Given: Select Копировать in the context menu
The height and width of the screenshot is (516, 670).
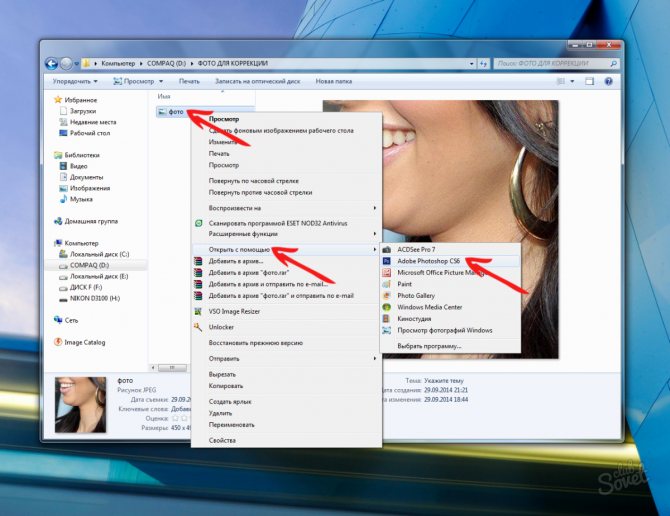Looking at the screenshot, I should (224, 384).
